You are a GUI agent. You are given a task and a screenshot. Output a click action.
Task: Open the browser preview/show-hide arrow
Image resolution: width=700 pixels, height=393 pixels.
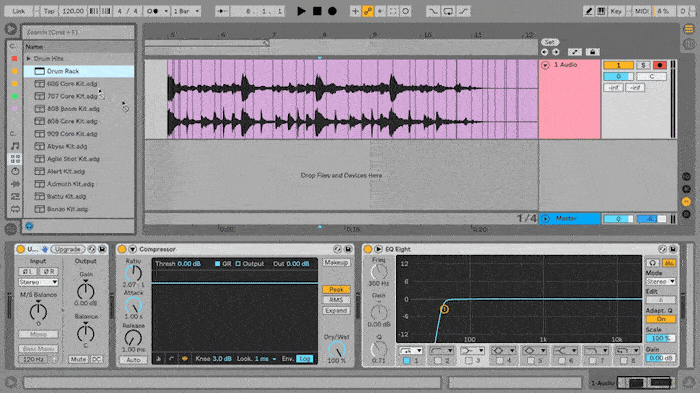point(10,29)
